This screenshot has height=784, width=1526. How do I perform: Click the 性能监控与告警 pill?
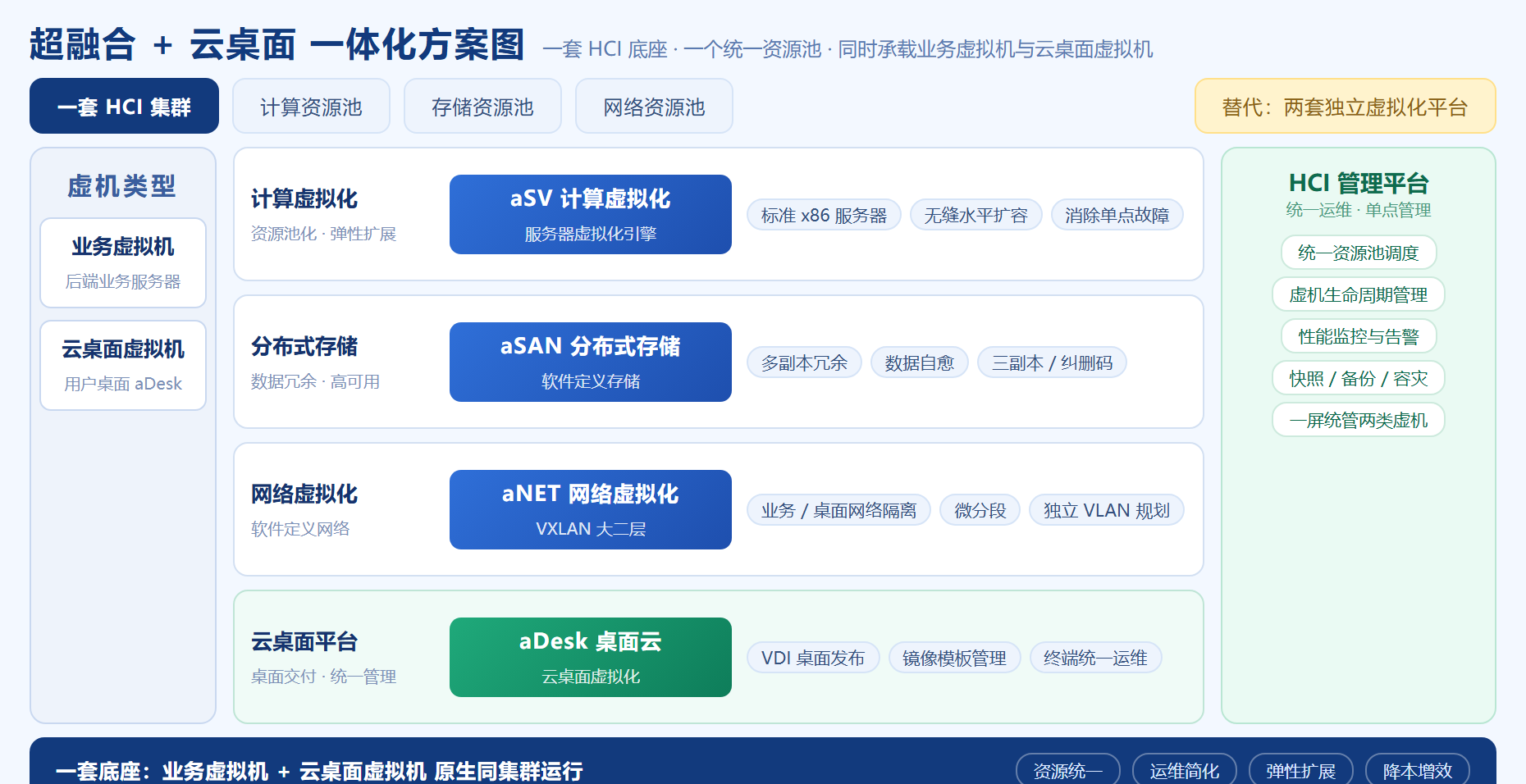(1359, 336)
